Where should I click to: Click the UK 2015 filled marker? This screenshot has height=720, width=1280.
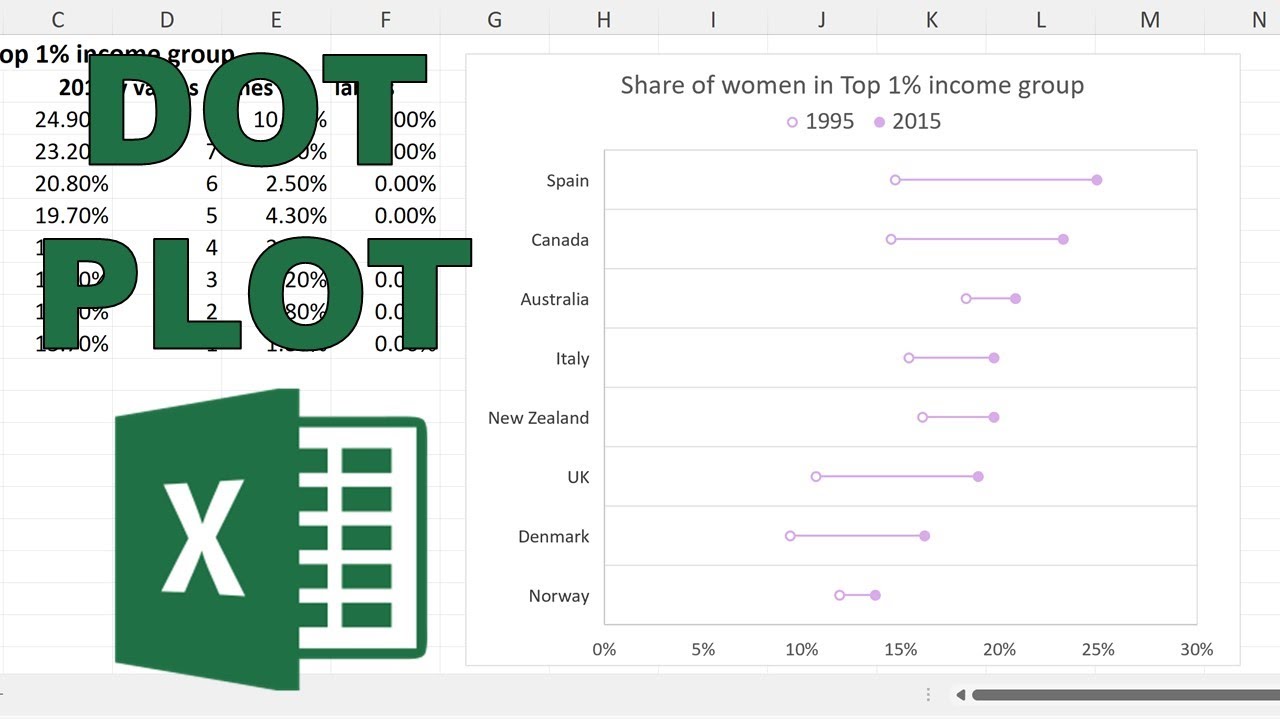click(978, 477)
